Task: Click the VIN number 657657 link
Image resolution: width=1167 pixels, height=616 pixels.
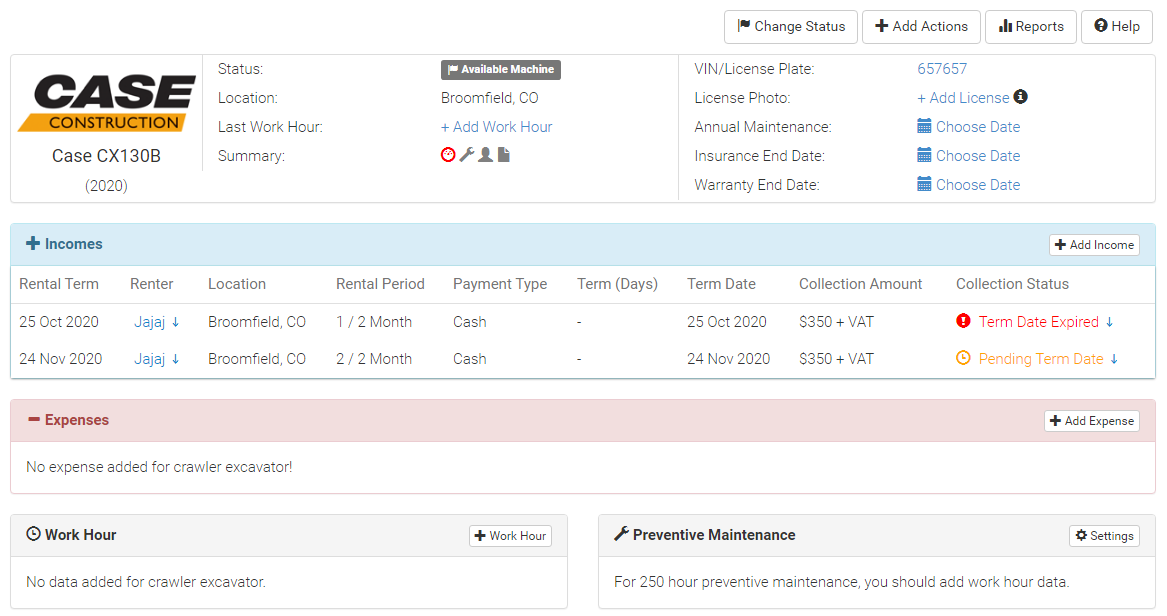Action: 942,69
